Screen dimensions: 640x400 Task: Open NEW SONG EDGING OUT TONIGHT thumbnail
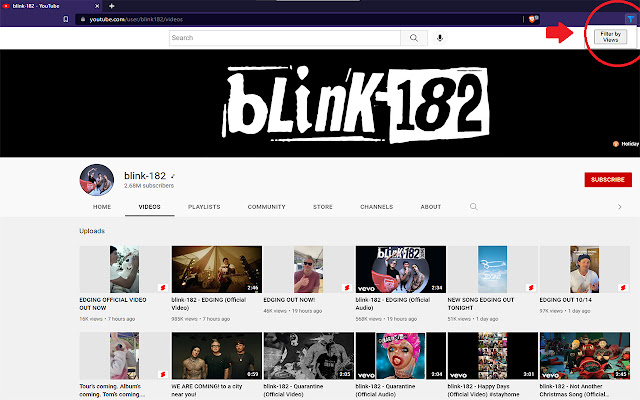coord(493,269)
